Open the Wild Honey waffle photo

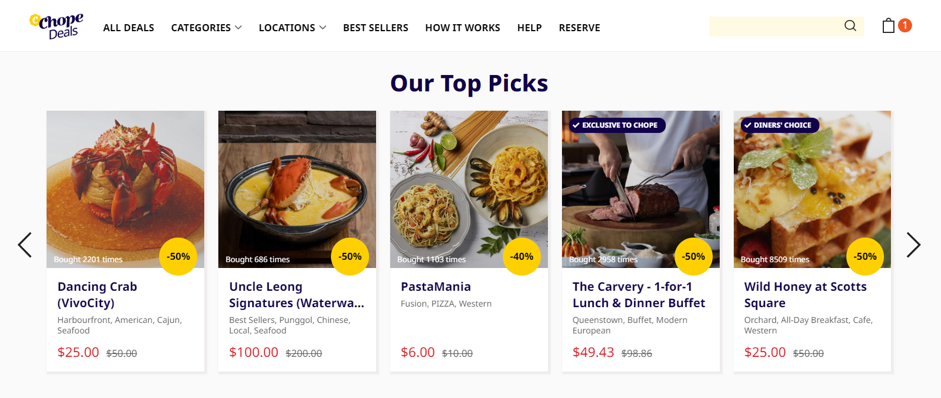click(x=812, y=189)
